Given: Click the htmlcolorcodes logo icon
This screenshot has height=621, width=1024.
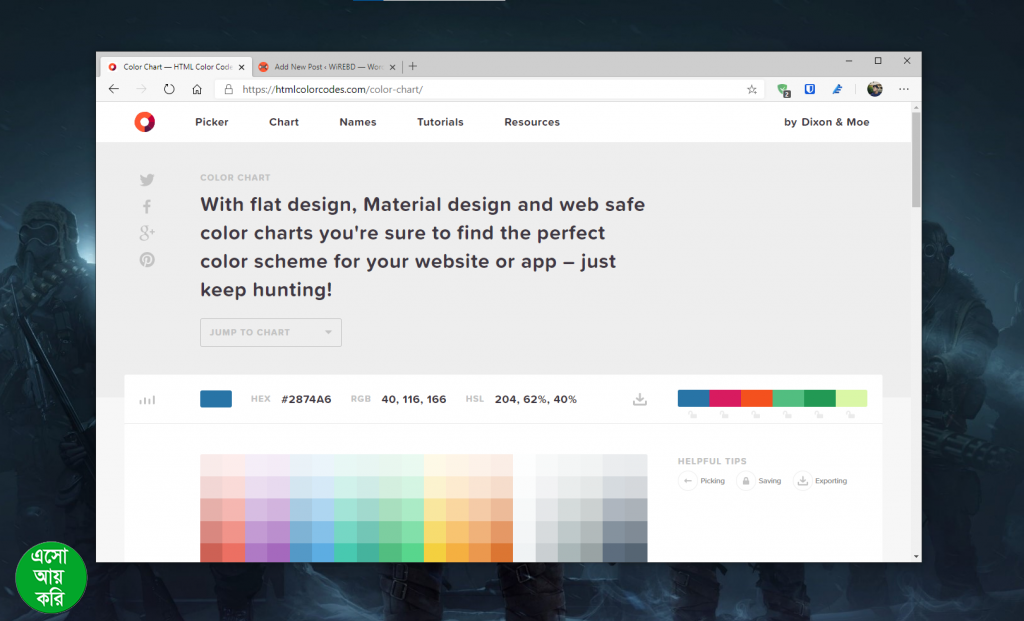Looking at the screenshot, I should tap(145, 122).
